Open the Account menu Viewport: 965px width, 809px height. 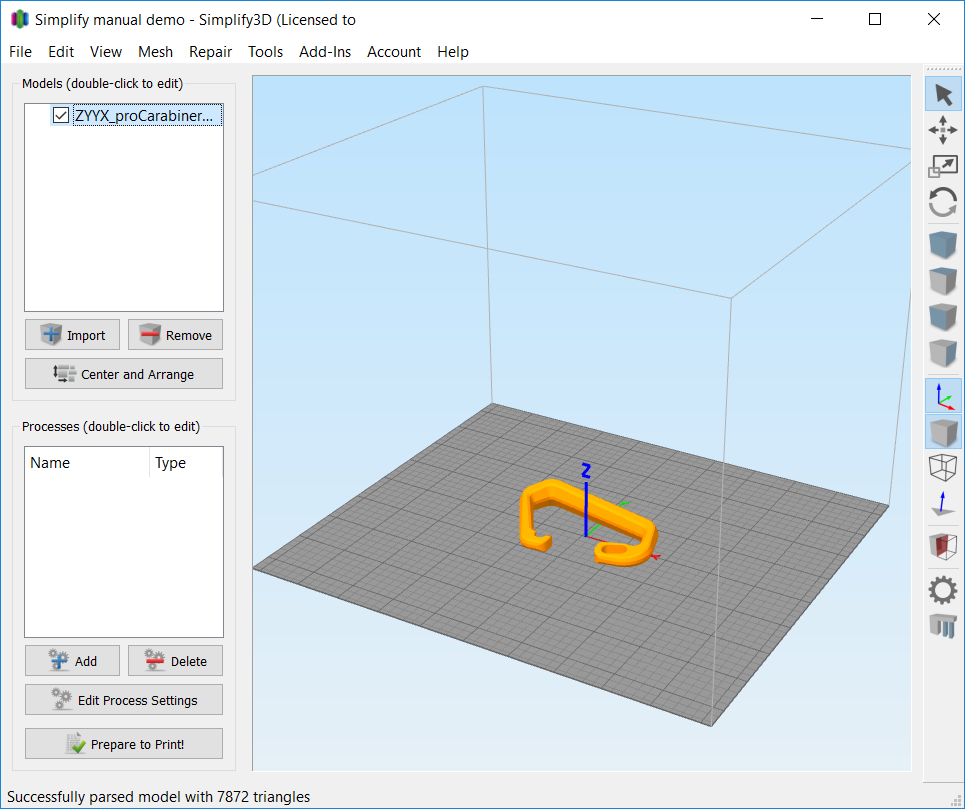click(394, 52)
